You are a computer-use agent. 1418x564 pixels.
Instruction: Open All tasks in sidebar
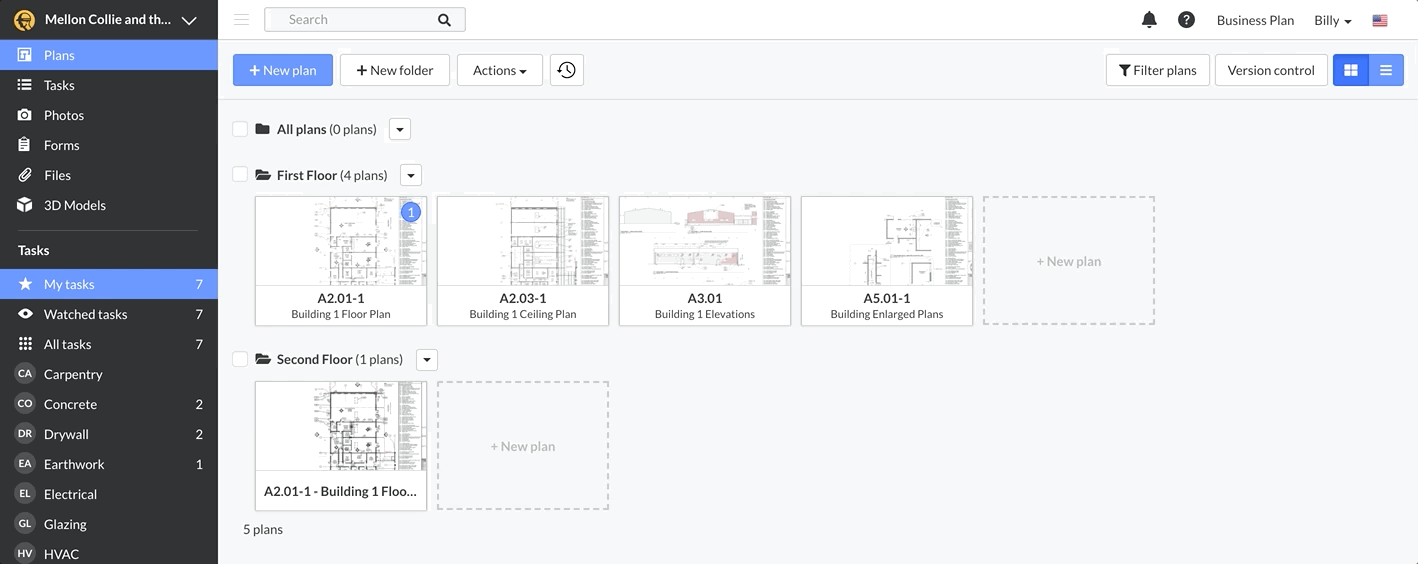click(x=109, y=344)
